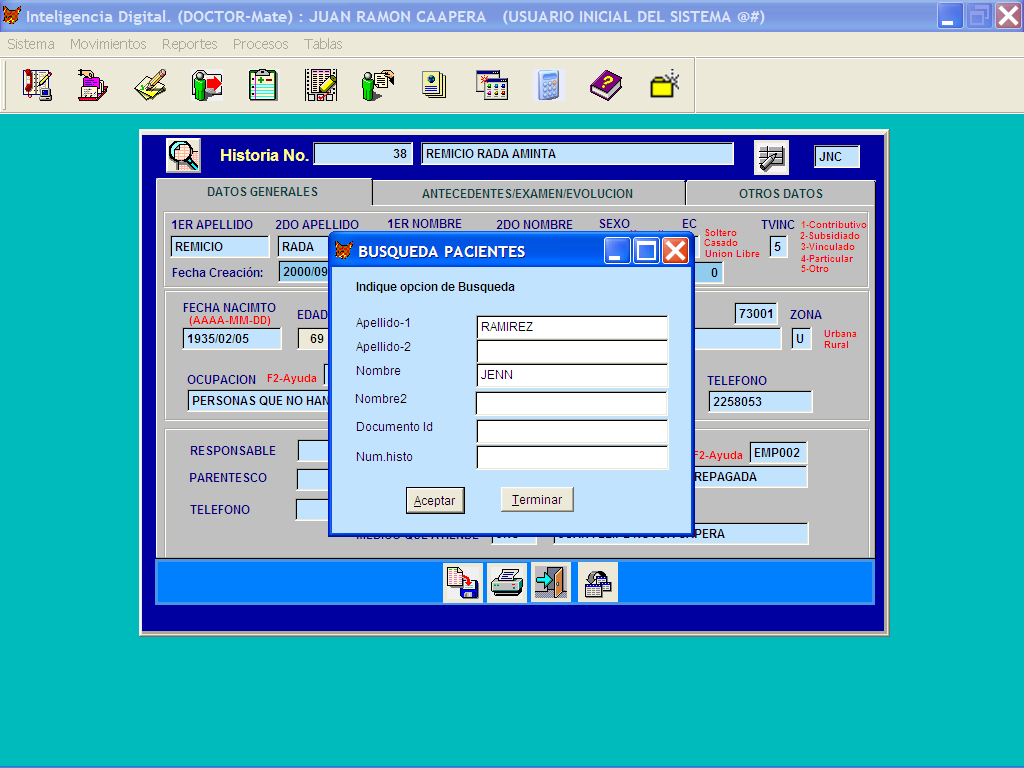Open the Procesos menu
The height and width of the screenshot is (768, 1024).
pyautogui.click(x=261, y=44)
